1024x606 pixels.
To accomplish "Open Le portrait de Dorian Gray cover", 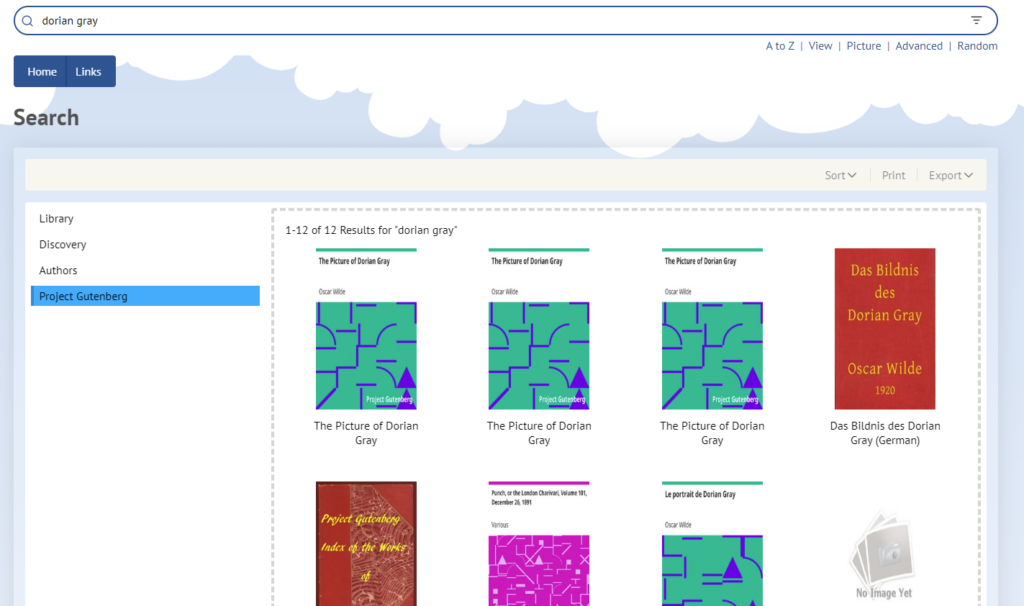I will pyautogui.click(x=712, y=543).
